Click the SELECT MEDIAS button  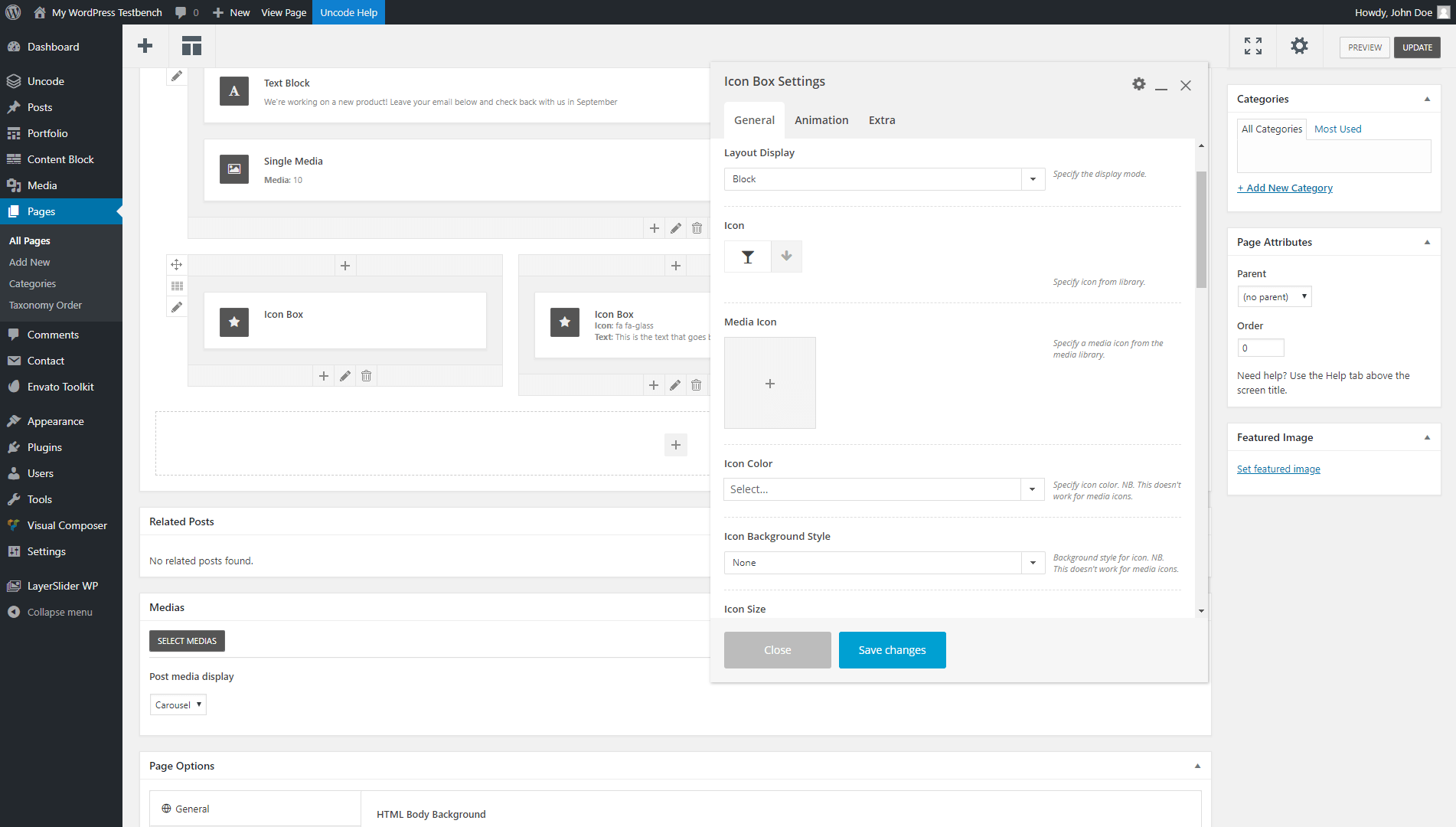click(187, 641)
